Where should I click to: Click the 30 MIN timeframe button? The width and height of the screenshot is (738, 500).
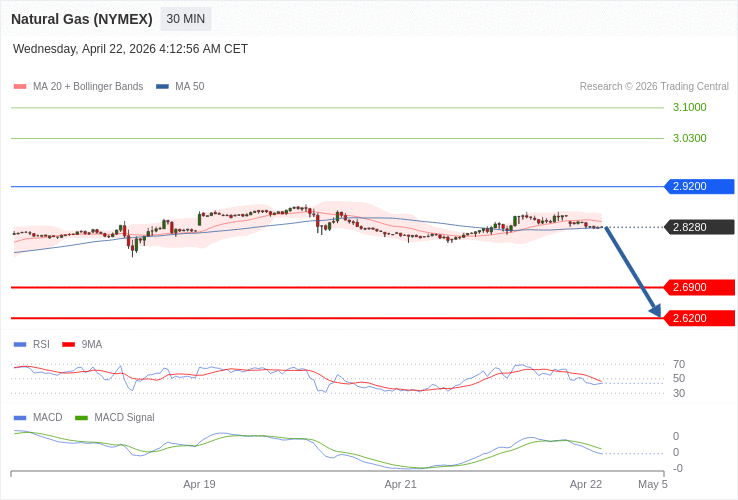(x=185, y=19)
